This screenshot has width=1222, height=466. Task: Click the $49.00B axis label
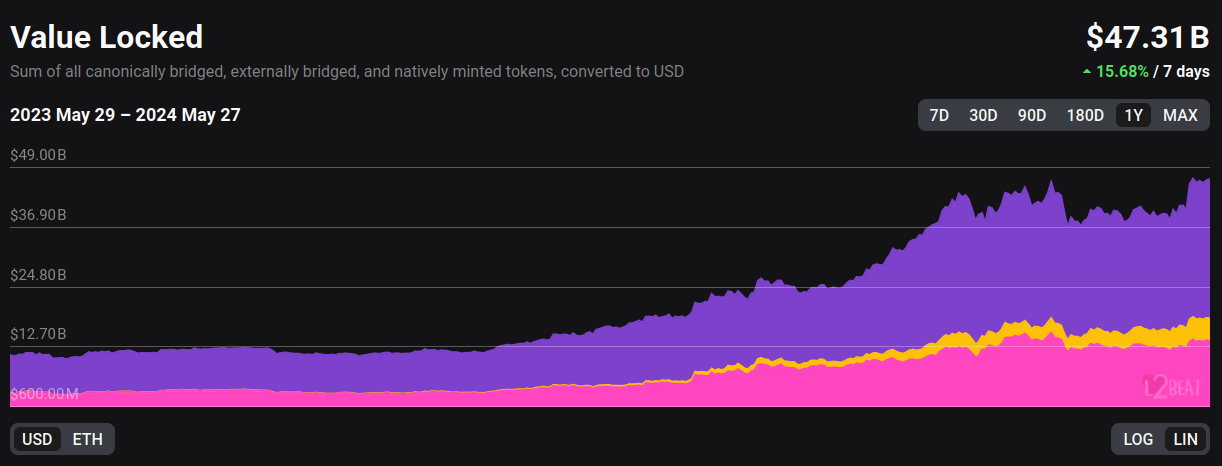[x=38, y=155]
